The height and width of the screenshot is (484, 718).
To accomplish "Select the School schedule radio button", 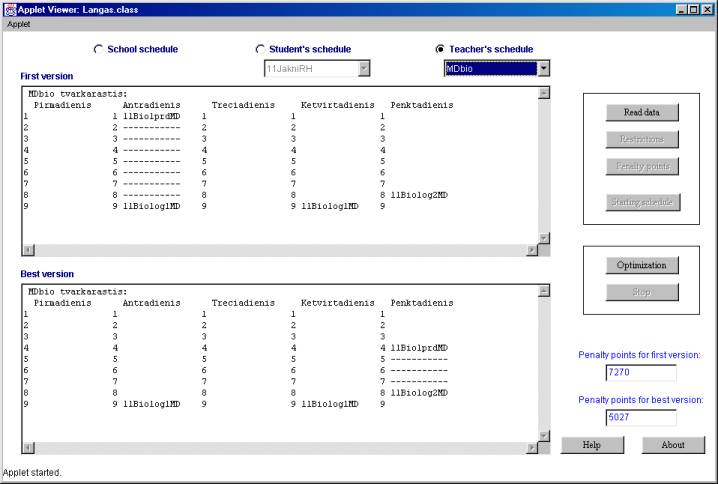I will click(98, 49).
